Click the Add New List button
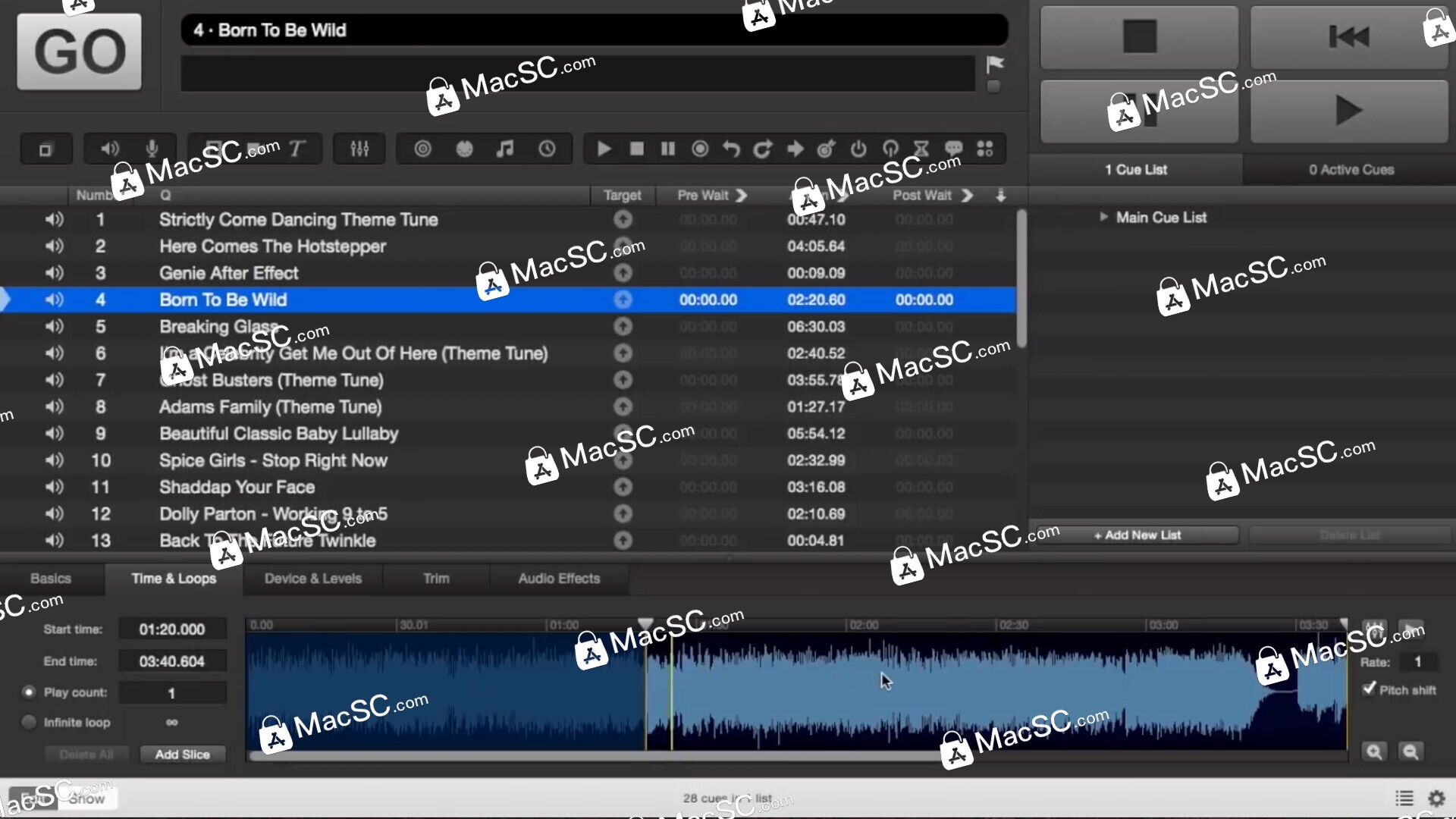This screenshot has height=819, width=1456. [x=1137, y=535]
